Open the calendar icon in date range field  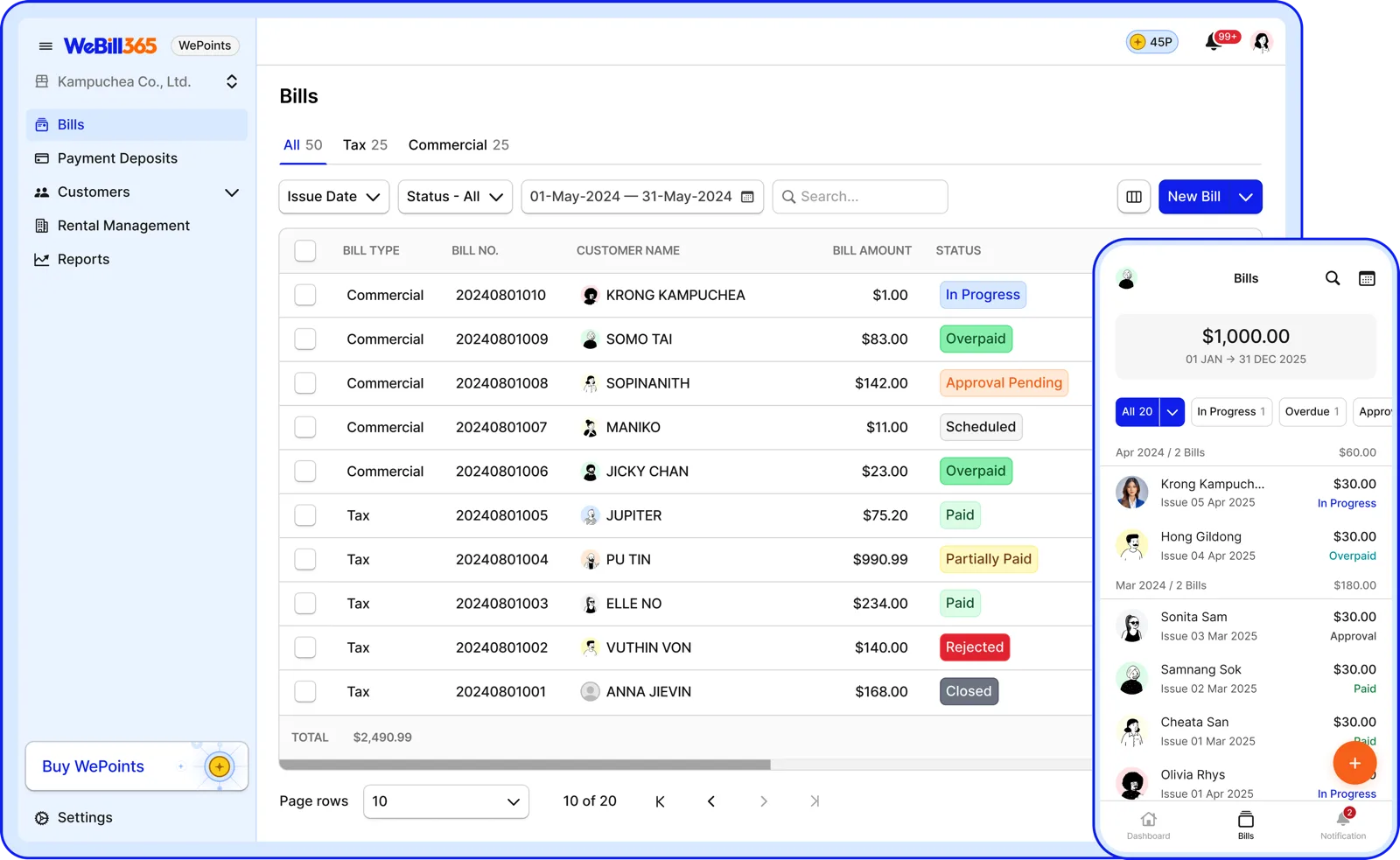pyautogui.click(x=747, y=197)
